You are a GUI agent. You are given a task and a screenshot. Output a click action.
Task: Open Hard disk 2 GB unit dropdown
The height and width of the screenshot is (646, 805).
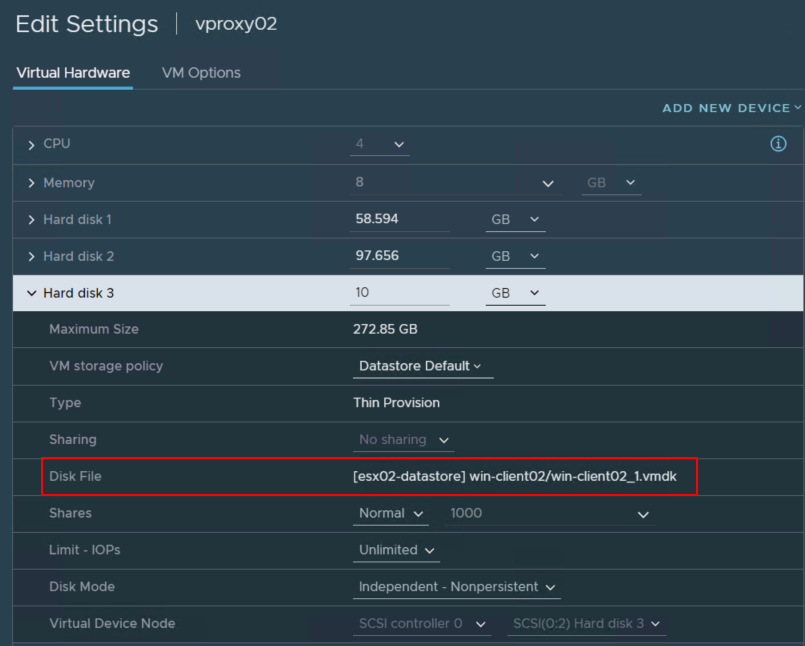pos(515,257)
